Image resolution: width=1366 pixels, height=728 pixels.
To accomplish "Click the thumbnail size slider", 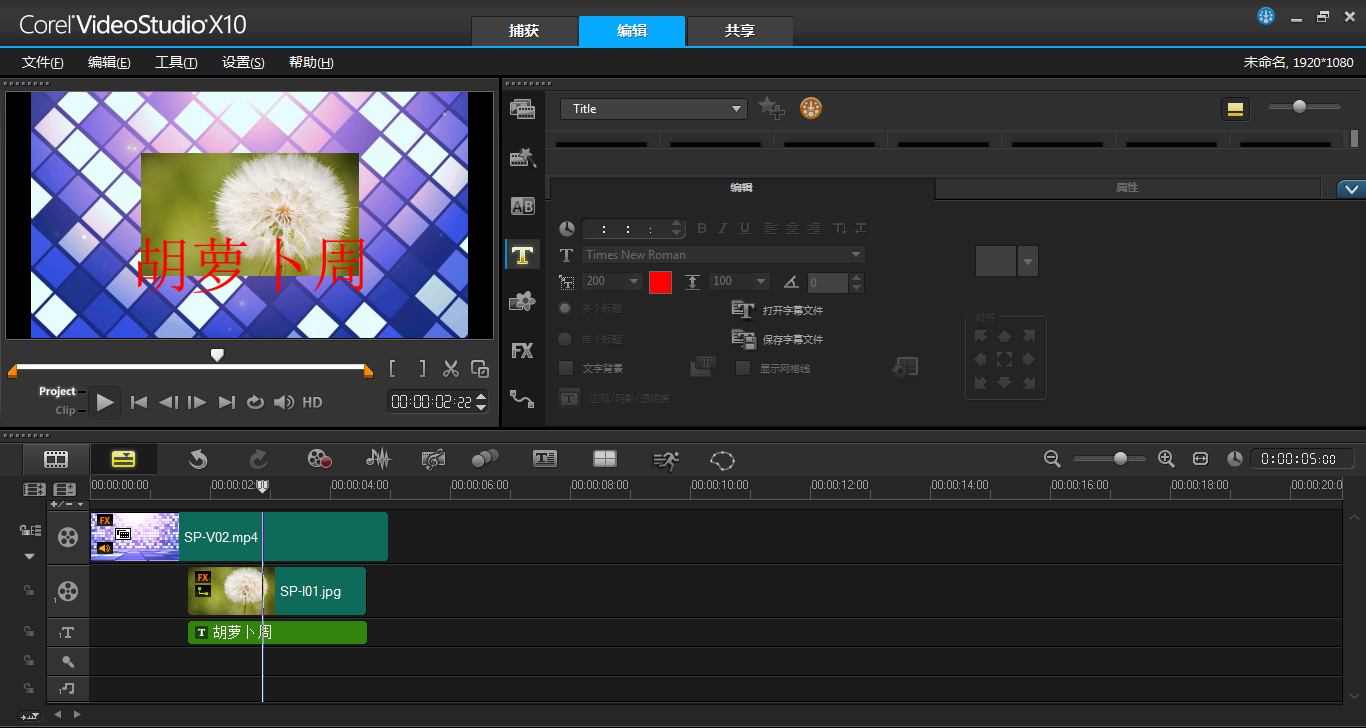I will coord(1299,106).
